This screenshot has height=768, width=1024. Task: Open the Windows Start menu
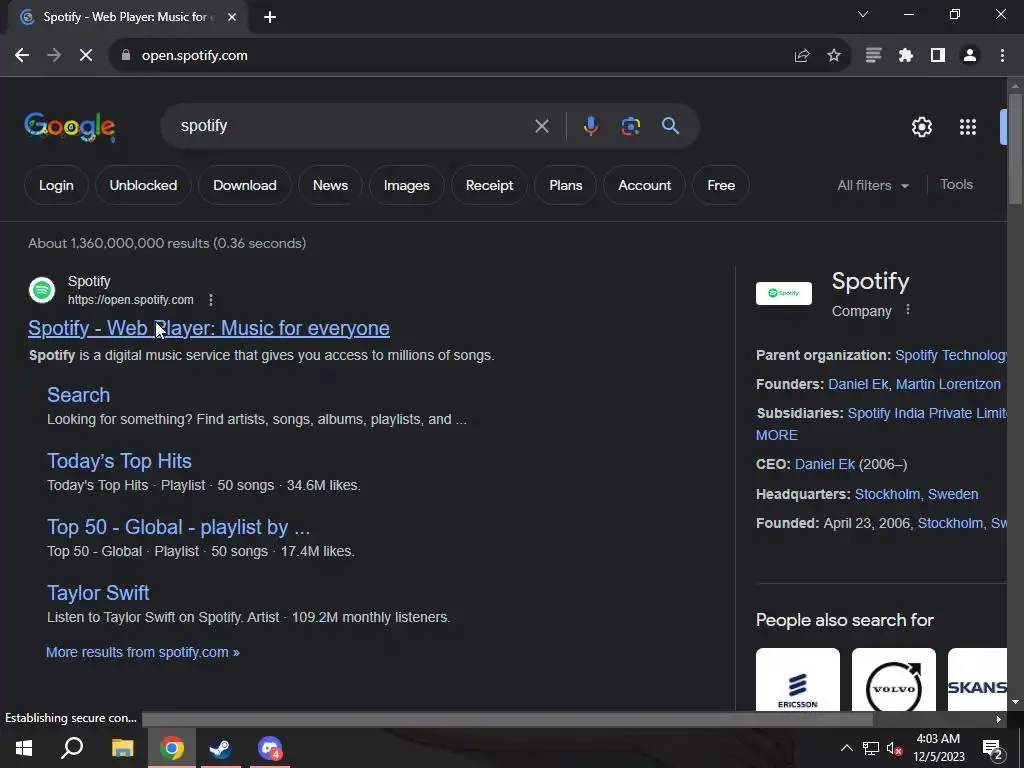(24, 748)
